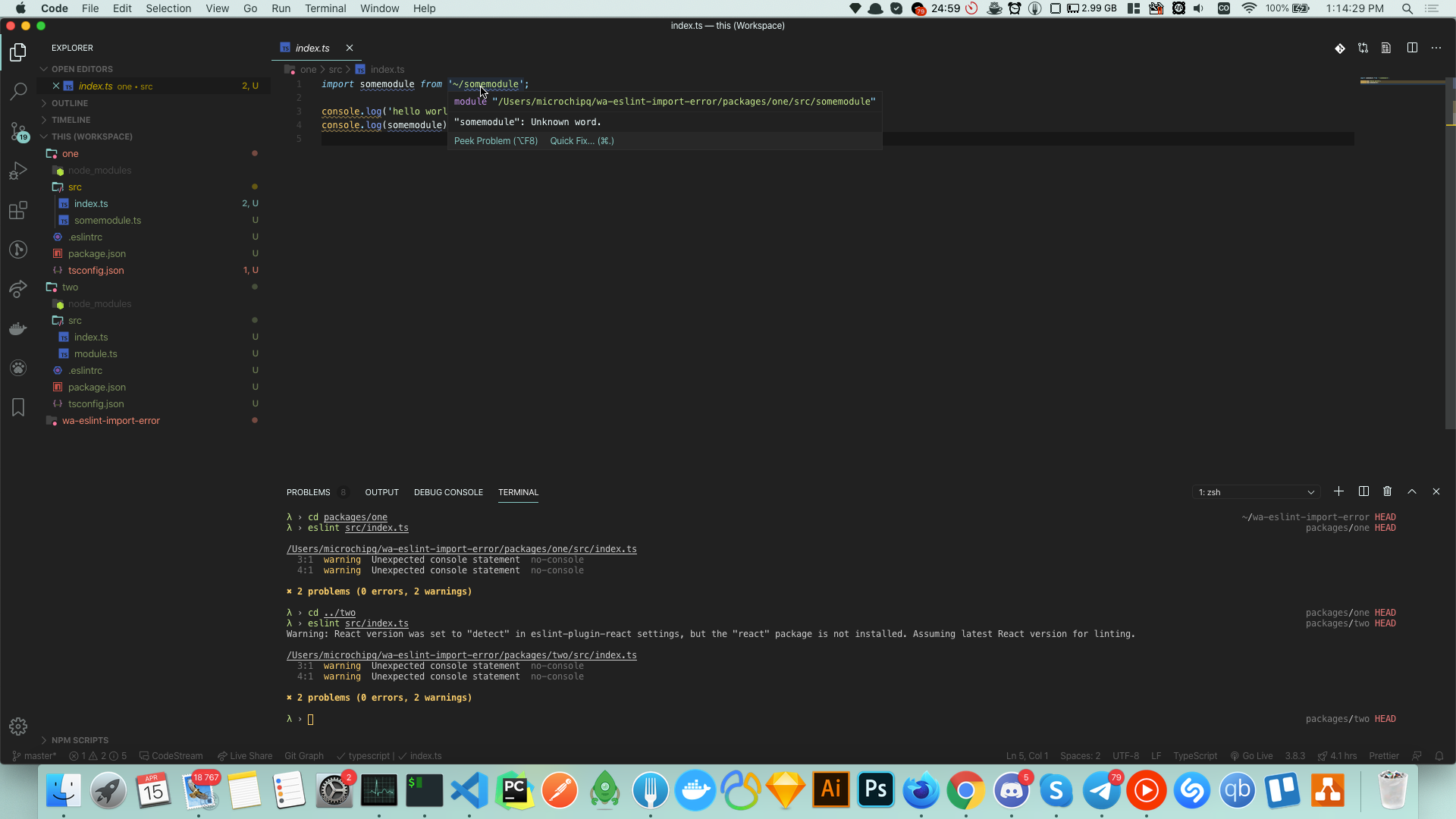Toggle the notifications bell in the status bar
Viewport: 1456px width, 819px height.
point(1439,755)
